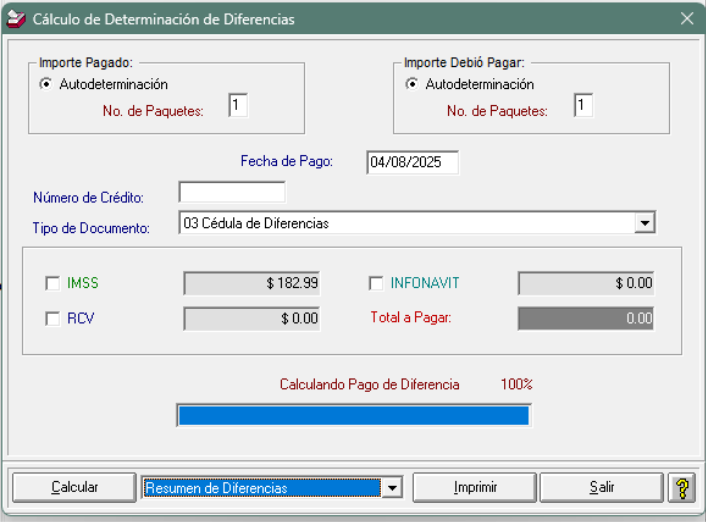The image size is (706, 522).
Task: Click the Salir button
Action: coord(602,487)
